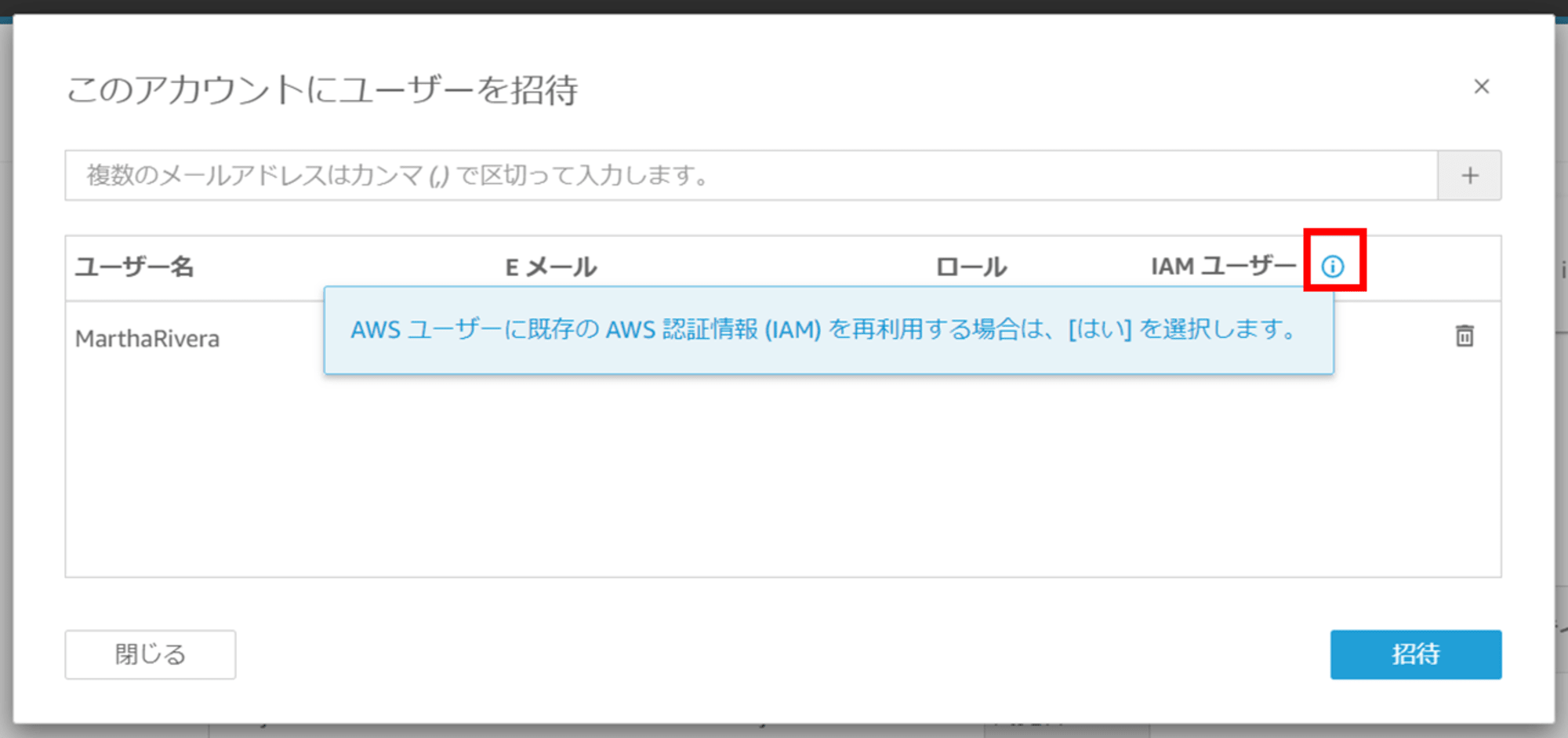
Task: Click the blue 招待 button
Action: coord(1416,654)
